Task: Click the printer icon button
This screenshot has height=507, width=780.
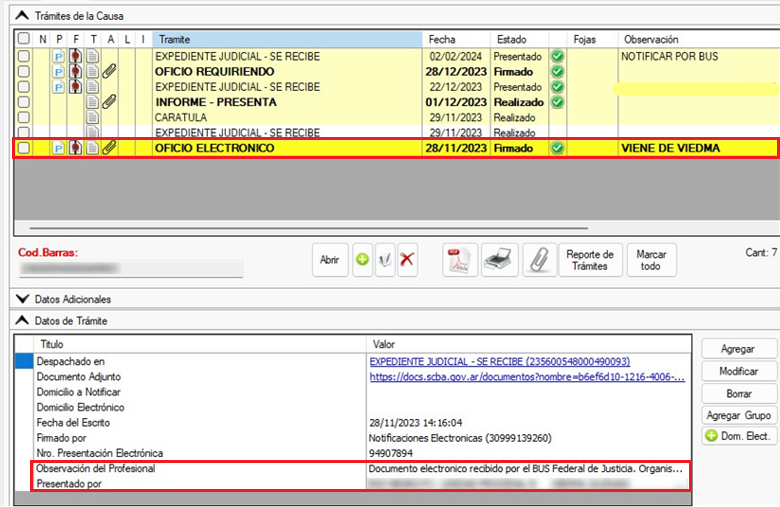Action: click(500, 260)
